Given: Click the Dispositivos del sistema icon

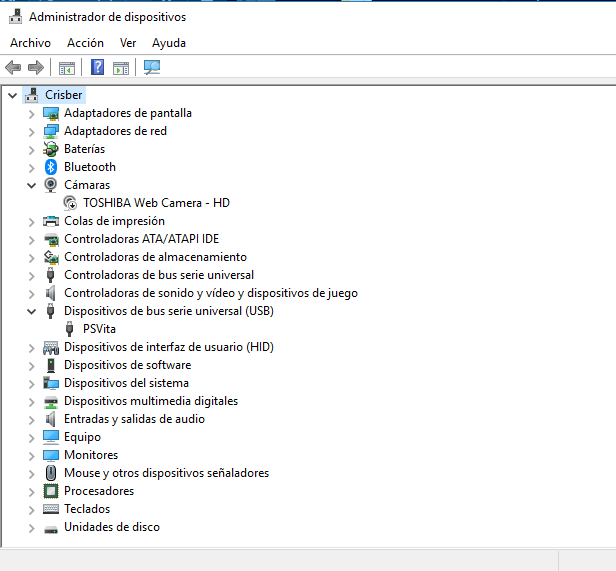Looking at the screenshot, I should click(x=51, y=383).
